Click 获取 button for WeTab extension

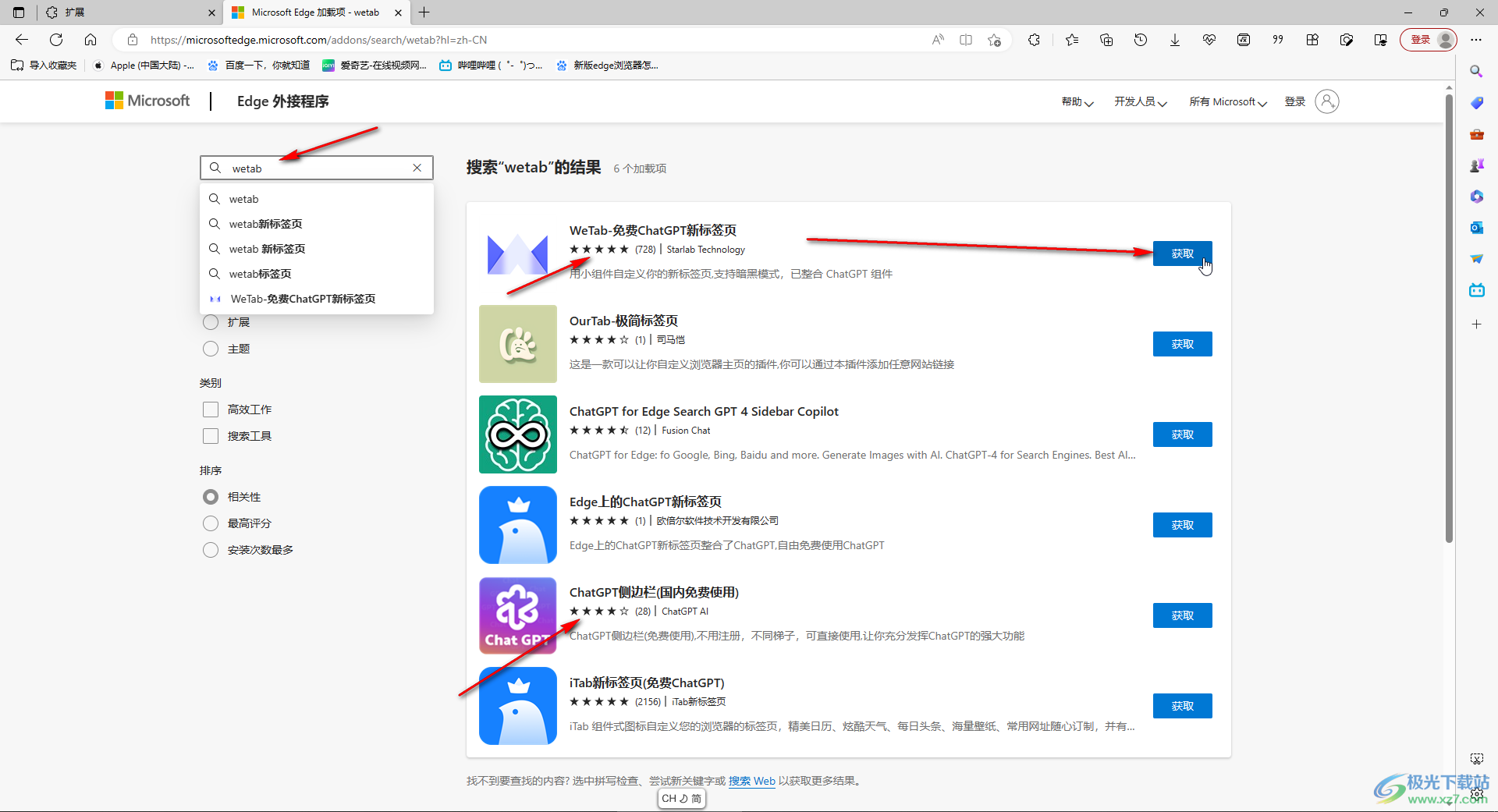point(1182,254)
